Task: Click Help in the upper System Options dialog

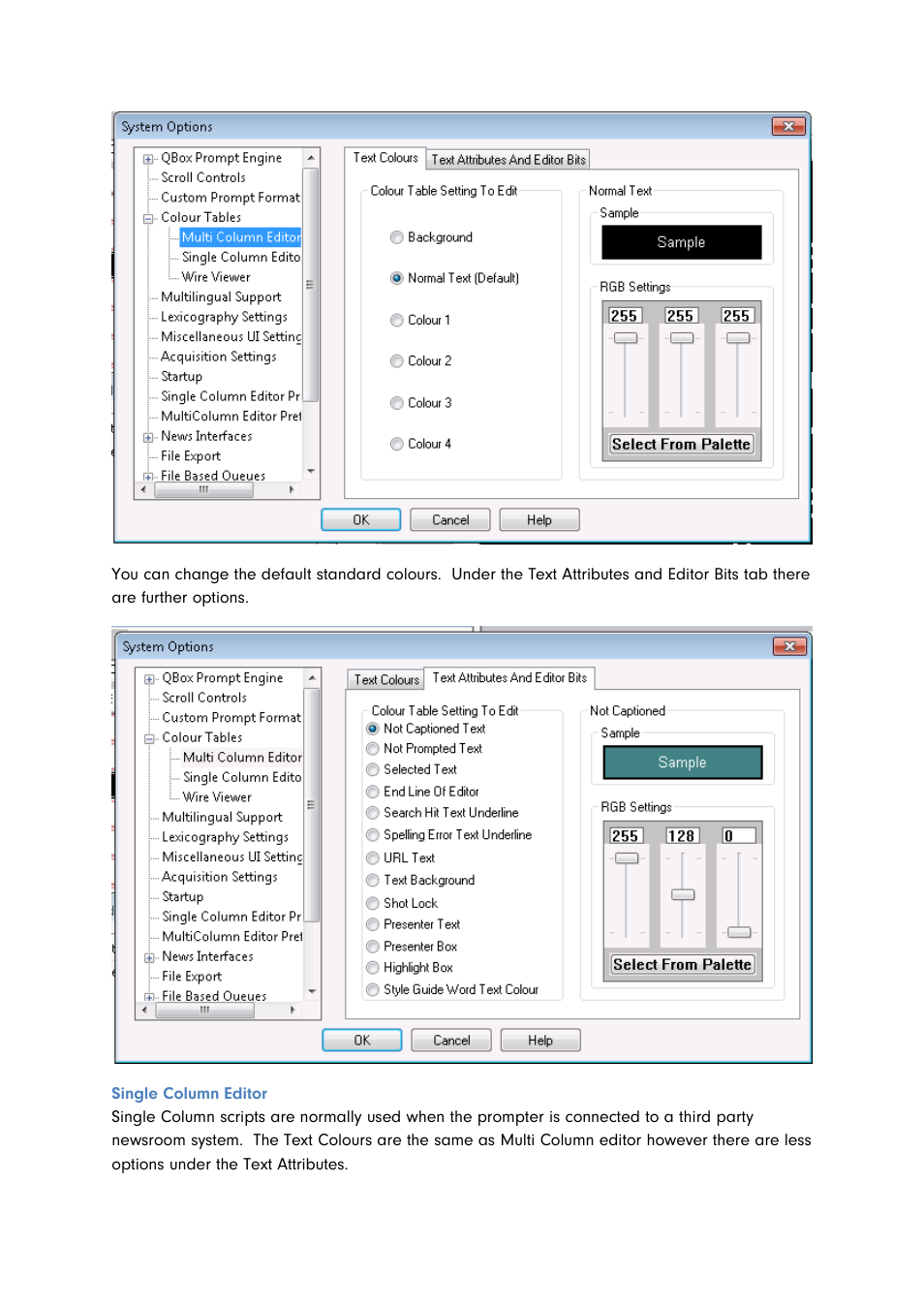Action: tap(539, 520)
